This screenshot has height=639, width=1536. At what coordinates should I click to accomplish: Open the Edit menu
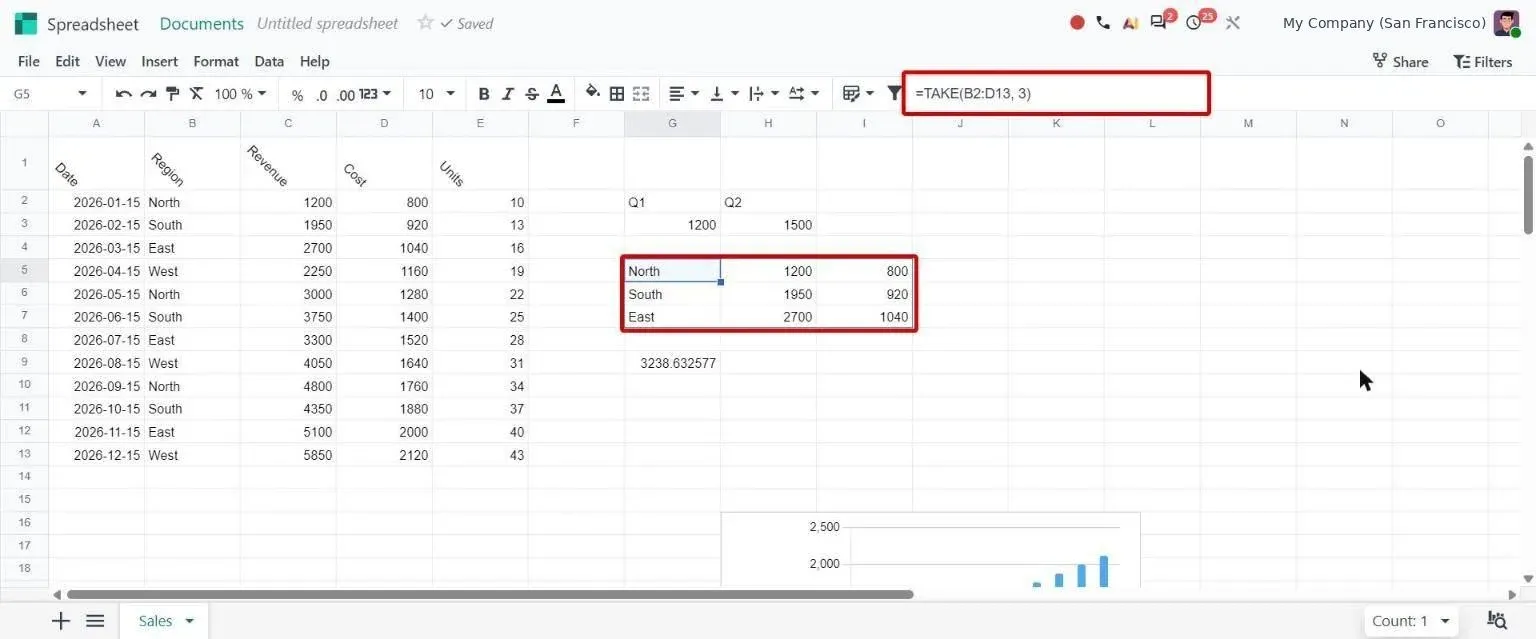point(67,61)
